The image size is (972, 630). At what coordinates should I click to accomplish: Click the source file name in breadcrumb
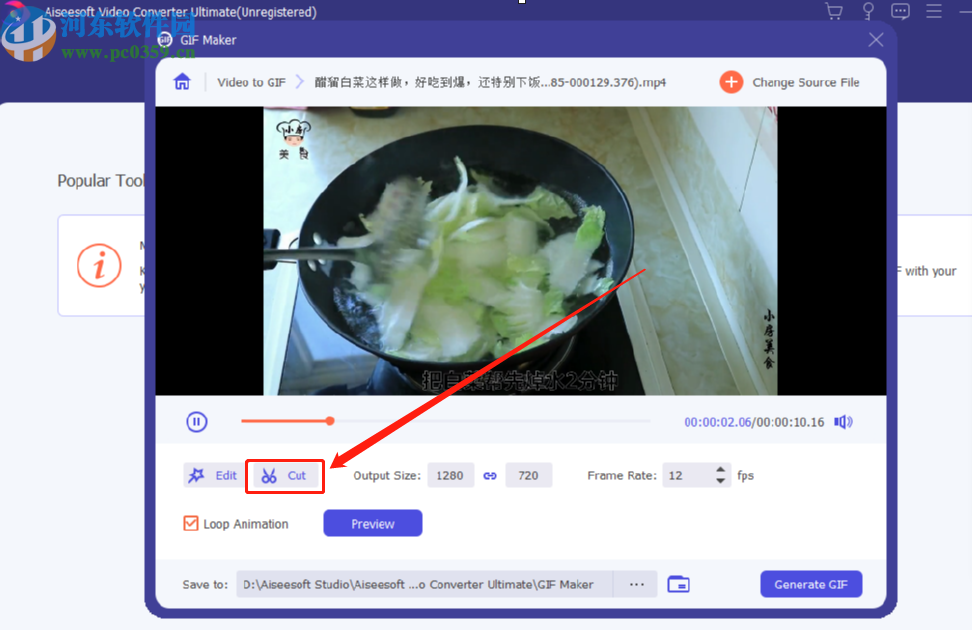coord(490,82)
